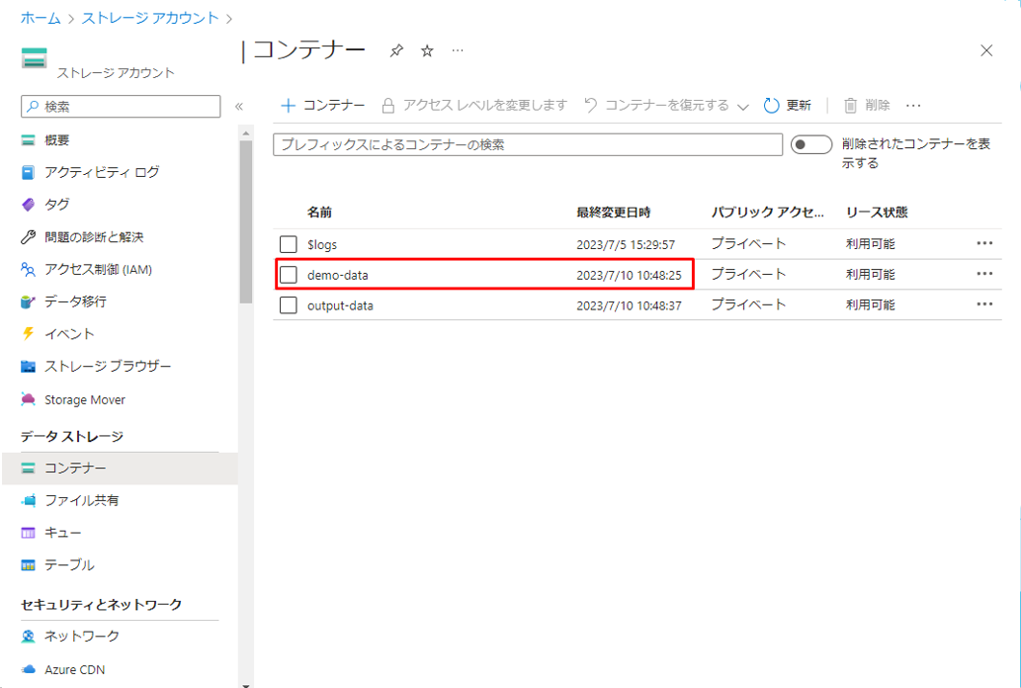Viewport: 1021px width, 688px height.
Task: Pin the コンテナー page with the pin icon
Action: coord(396,51)
